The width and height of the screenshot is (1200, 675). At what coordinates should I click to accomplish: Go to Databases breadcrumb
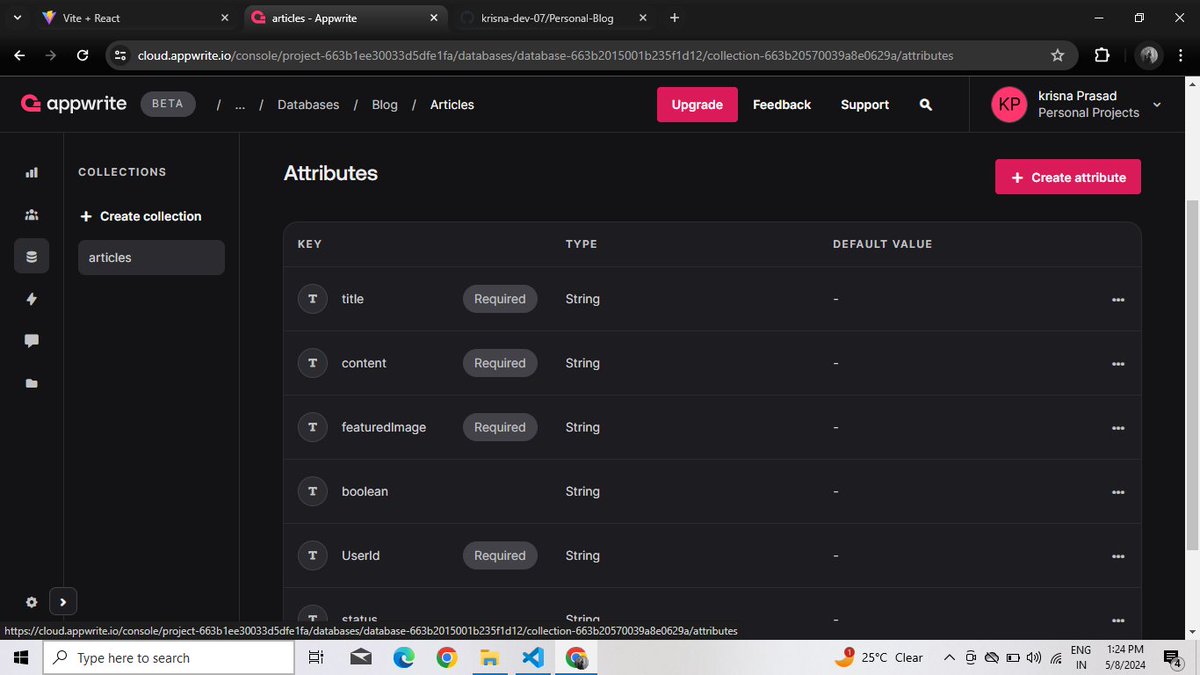[x=308, y=104]
